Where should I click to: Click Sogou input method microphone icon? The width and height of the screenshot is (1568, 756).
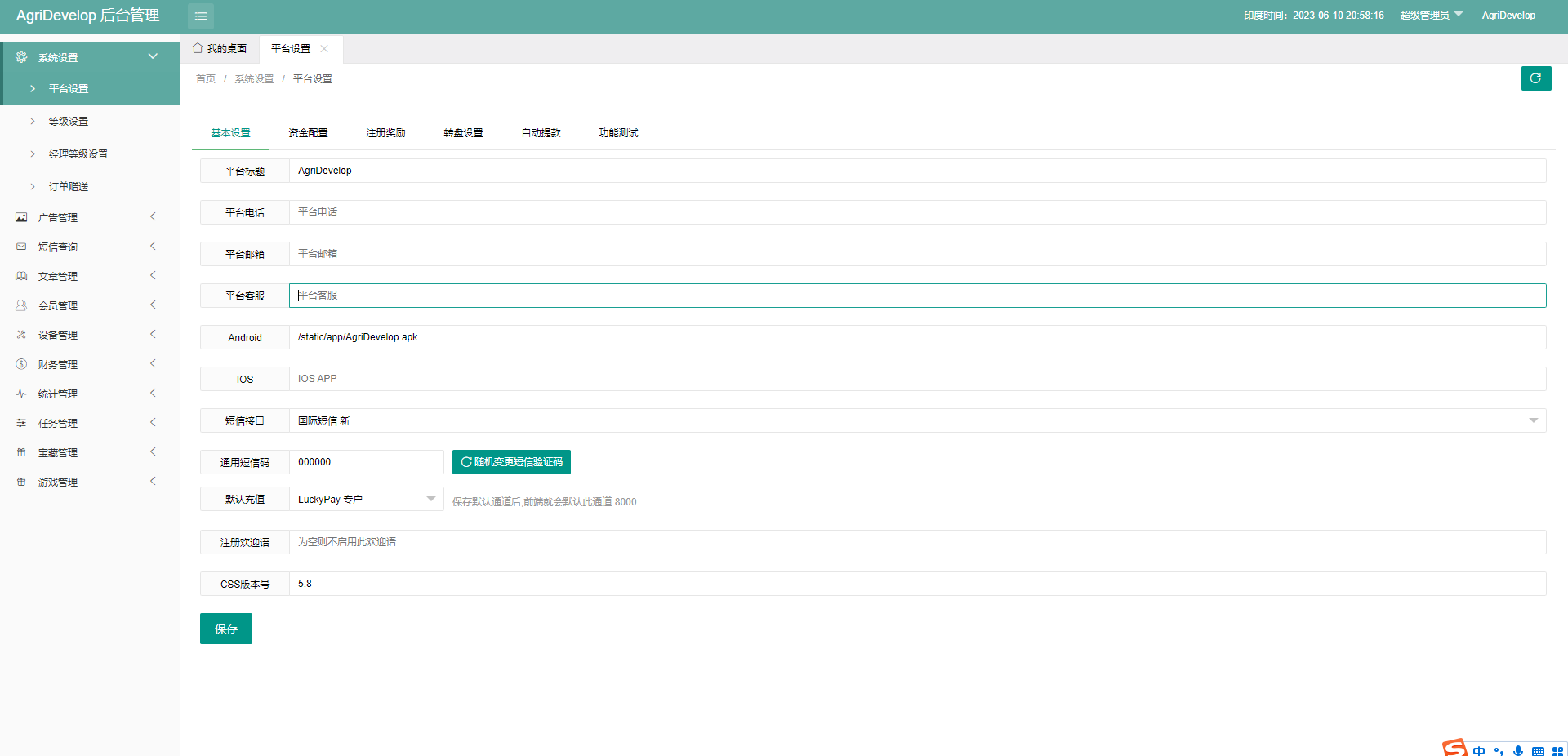[x=1518, y=750]
